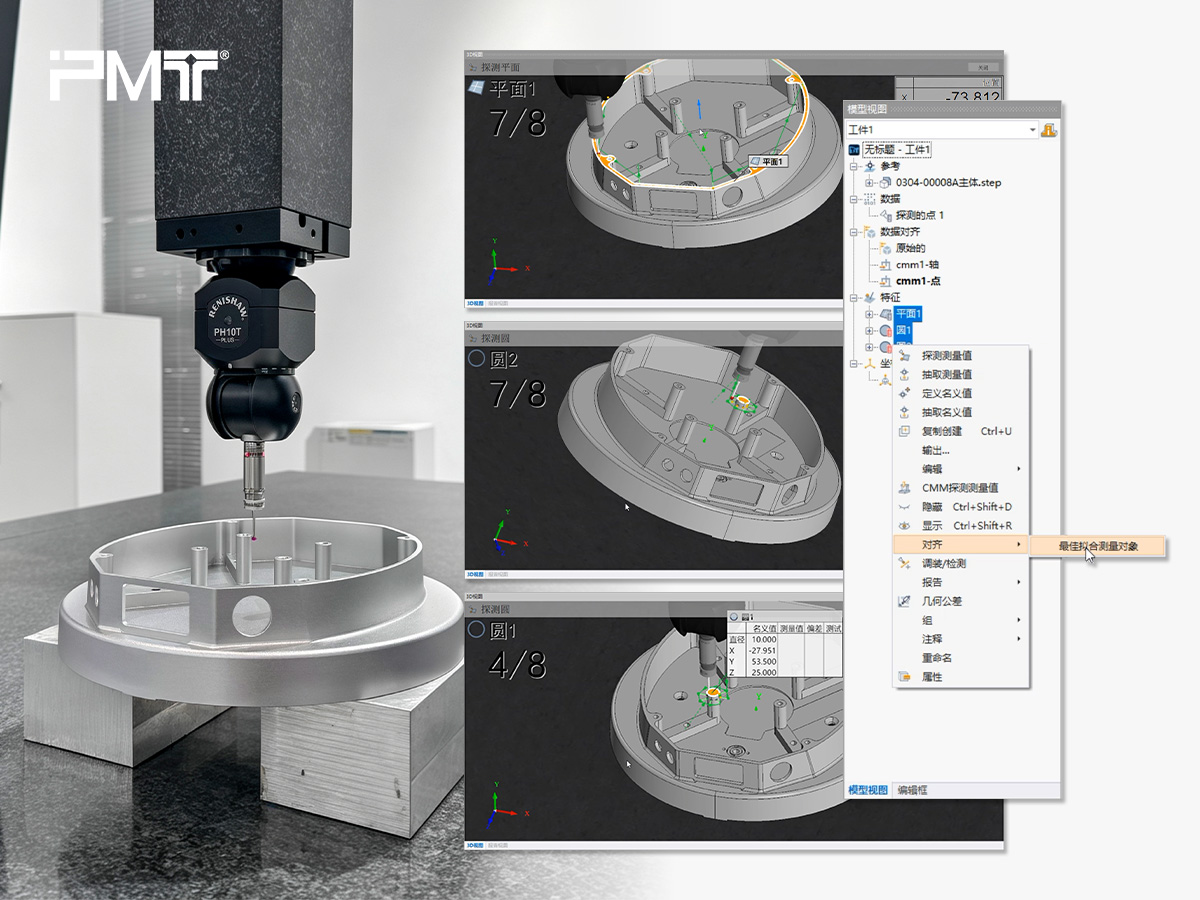This screenshot has height=900, width=1200.
Task: Open the 工件1 dropdown list
Action: point(1033,130)
